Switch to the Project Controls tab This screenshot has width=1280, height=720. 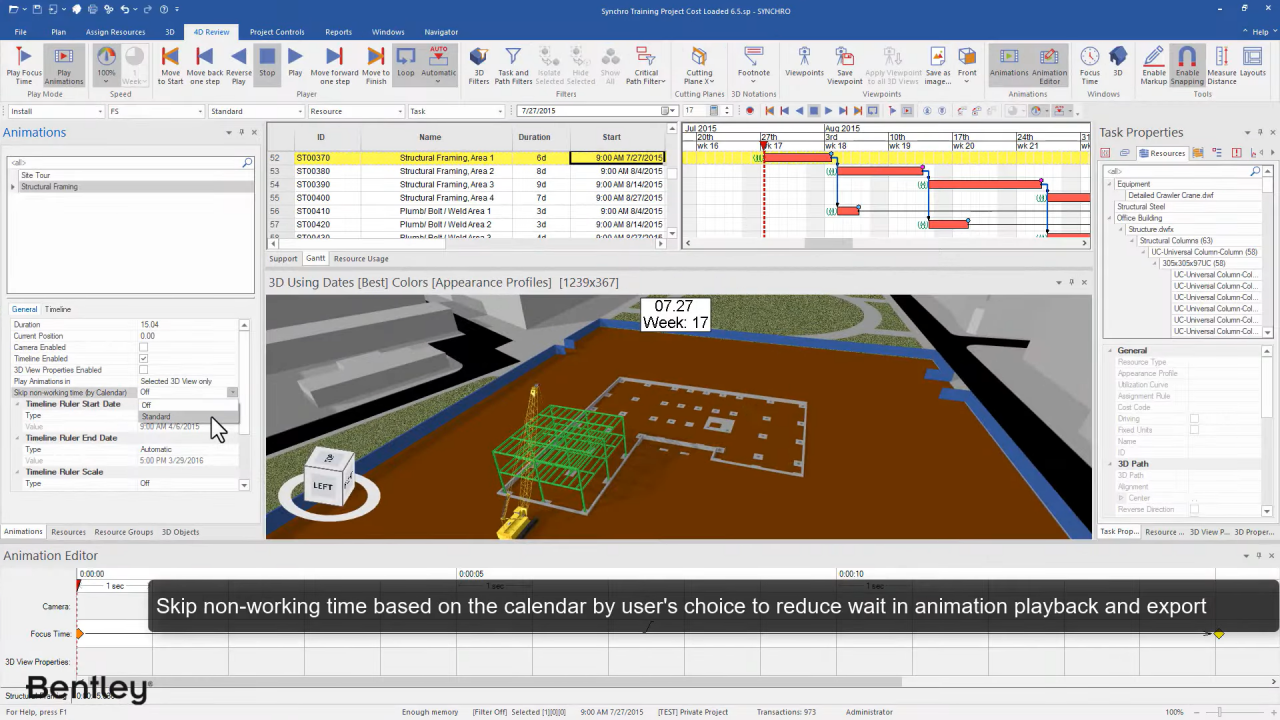[x=277, y=32]
